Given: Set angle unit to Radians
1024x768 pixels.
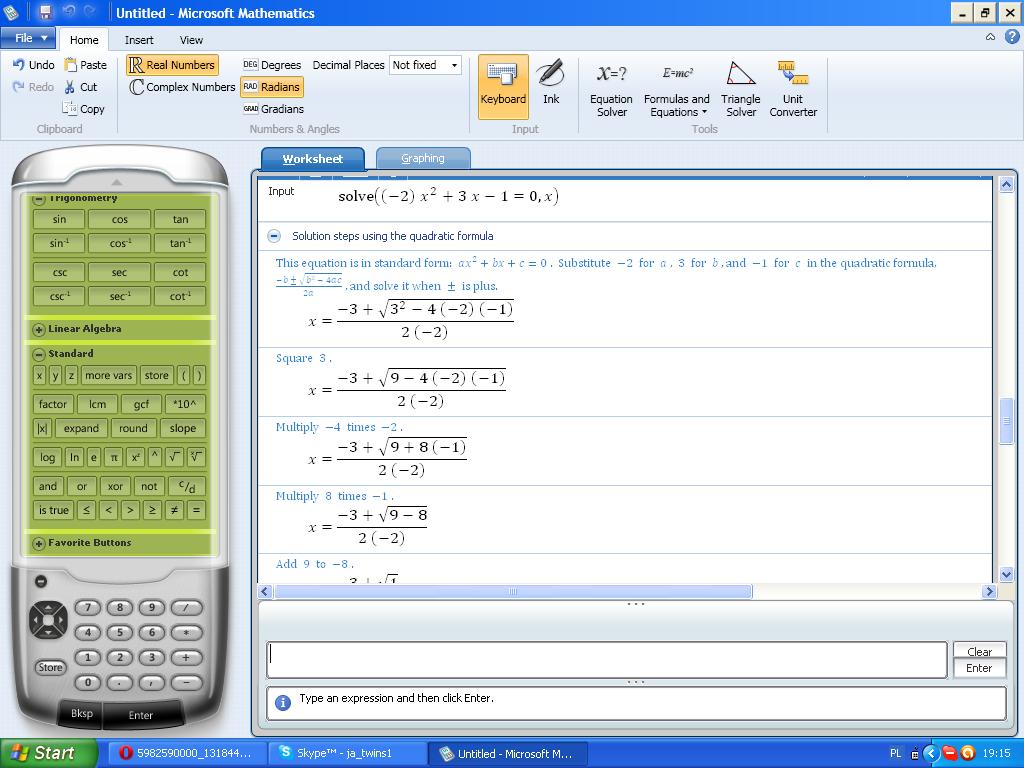Looking at the screenshot, I should pos(272,87).
